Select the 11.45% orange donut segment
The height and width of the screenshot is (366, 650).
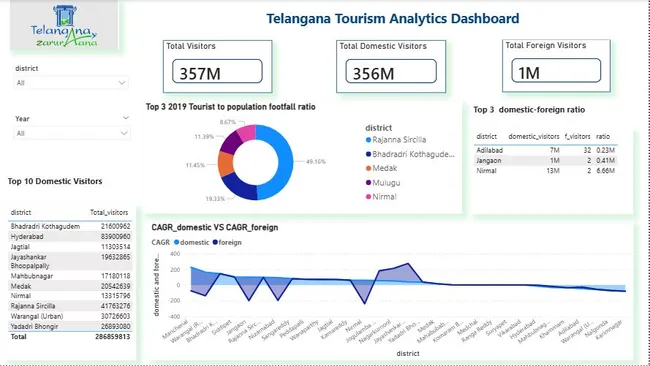pyautogui.click(x=226, y=164)
